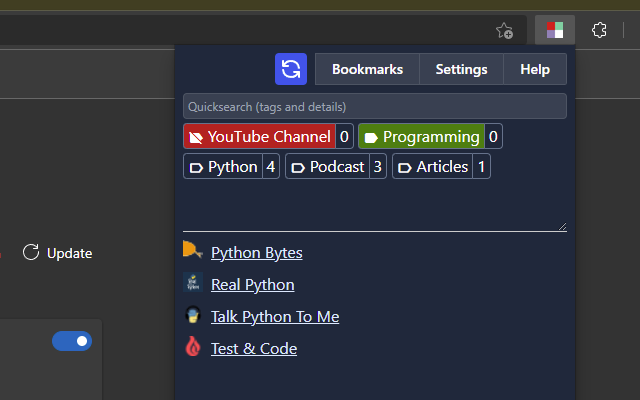The width and height of the screenshot is (640, 400).
Task: Open the Bookmarks tab
Action: (x=367, y=69)
